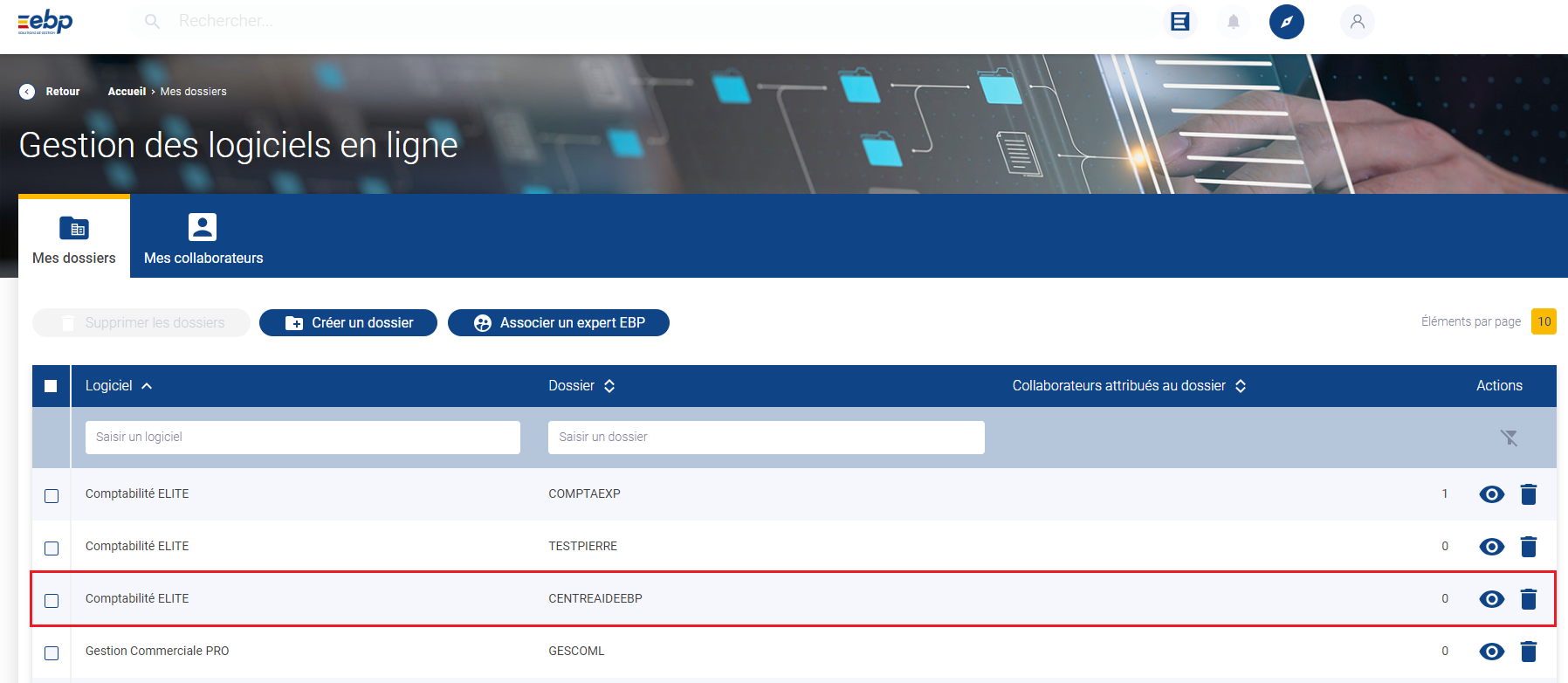View the CENTREAIDEEBP dossier with eye icon
Screen dimensions: 1568x683
tap(1492, 599)
